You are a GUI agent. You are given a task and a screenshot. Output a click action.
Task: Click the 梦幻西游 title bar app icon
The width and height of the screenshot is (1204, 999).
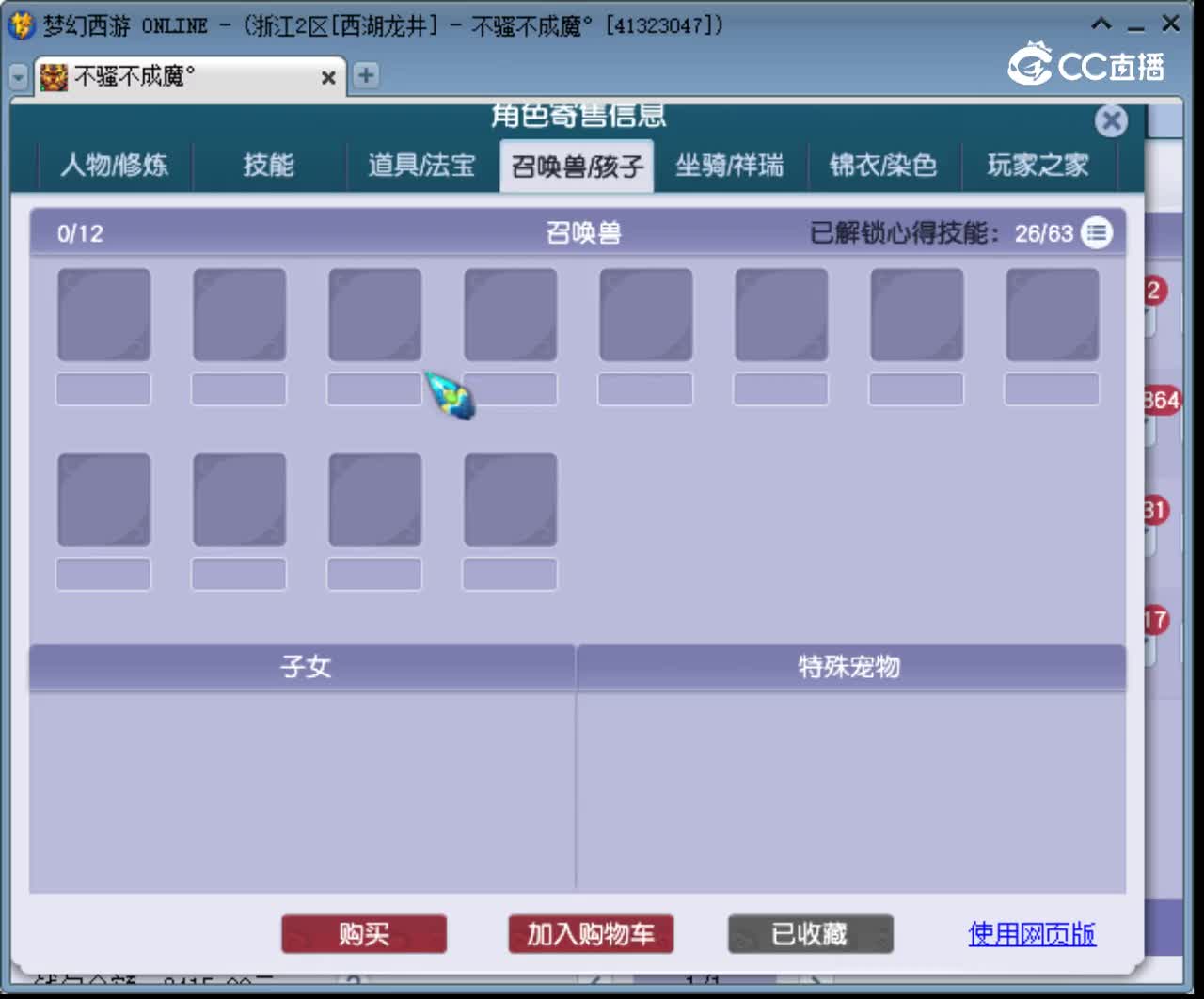coord(22,25)
